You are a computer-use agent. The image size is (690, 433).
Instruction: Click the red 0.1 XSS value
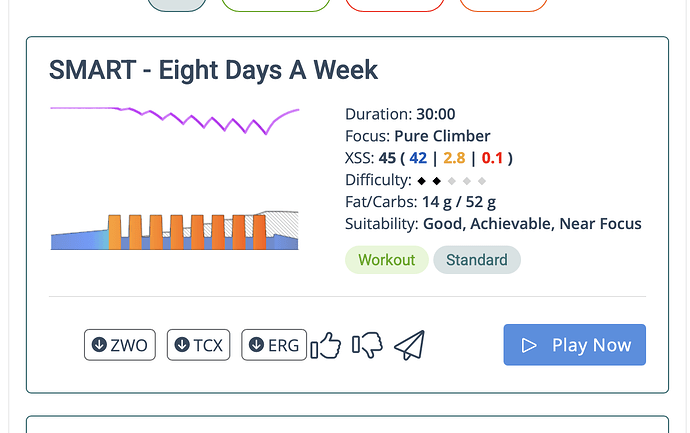pos(492,158)
